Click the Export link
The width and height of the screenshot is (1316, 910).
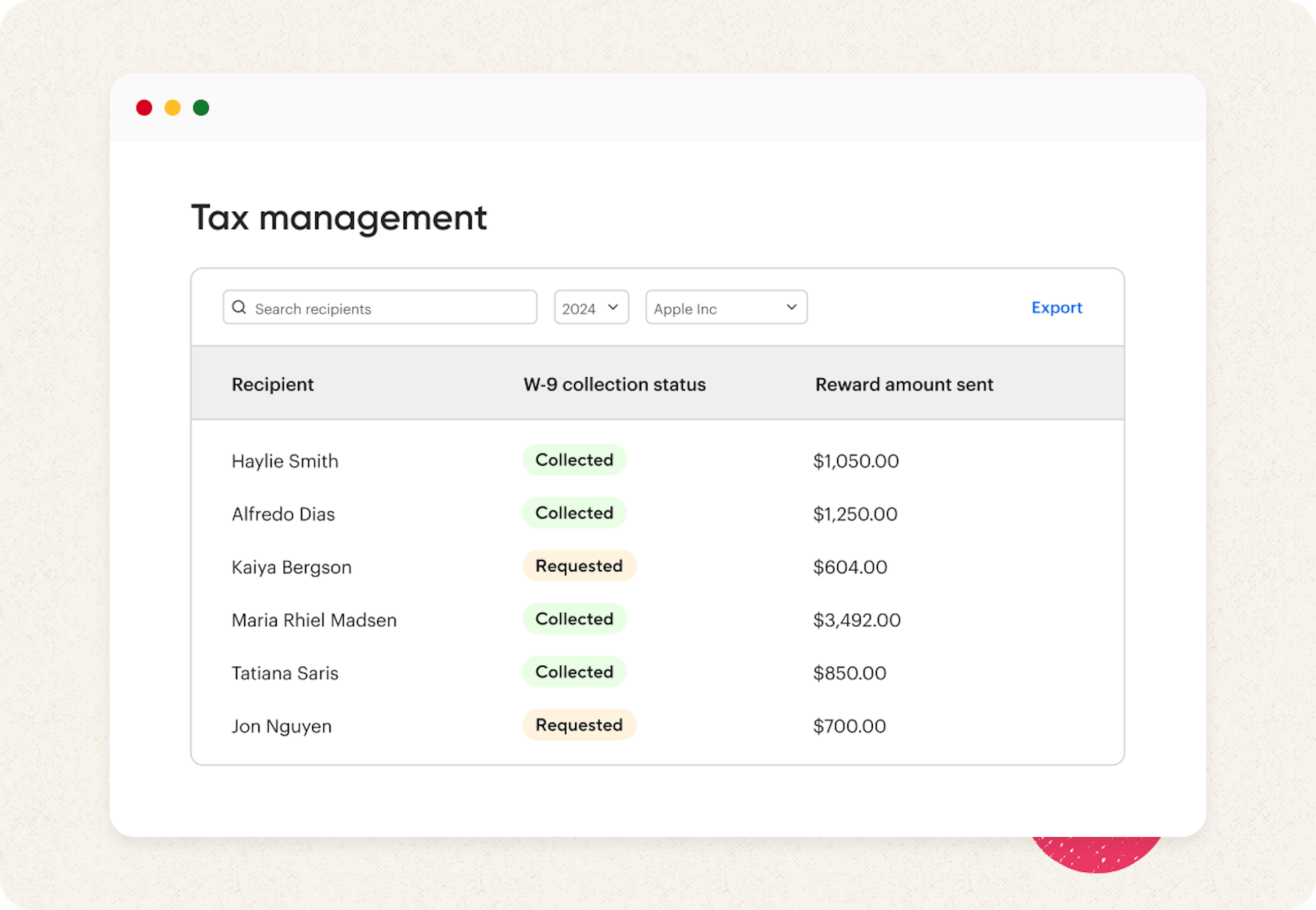tap(1056, 308)
